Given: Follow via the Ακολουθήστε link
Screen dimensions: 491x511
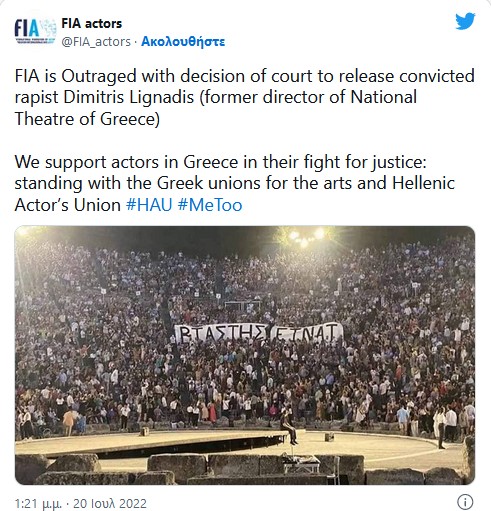Looking at the screenshot, I should coord(183,42).
